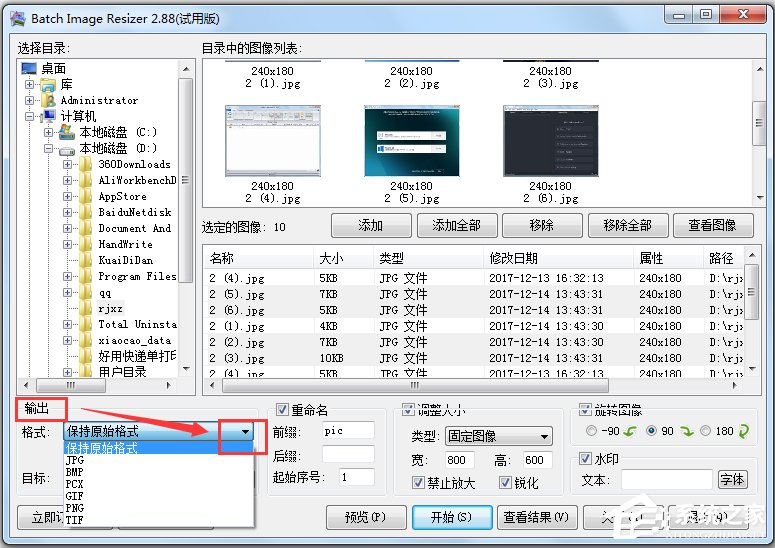The width and height of the screenshot is (775, 548).
Task: Click the local disk C: drive icon
Action: point(67,132)
